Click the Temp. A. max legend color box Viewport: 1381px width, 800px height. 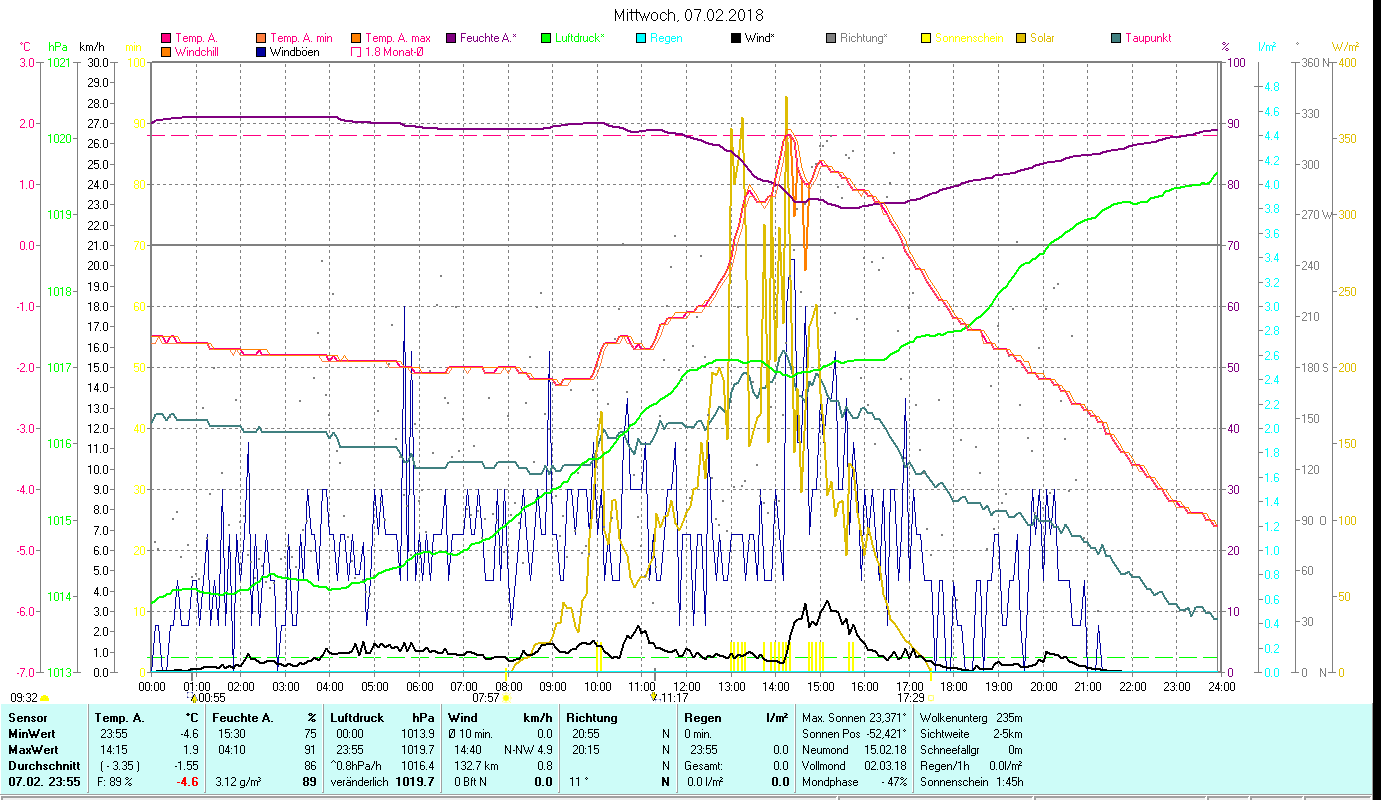tap(355, 38)
